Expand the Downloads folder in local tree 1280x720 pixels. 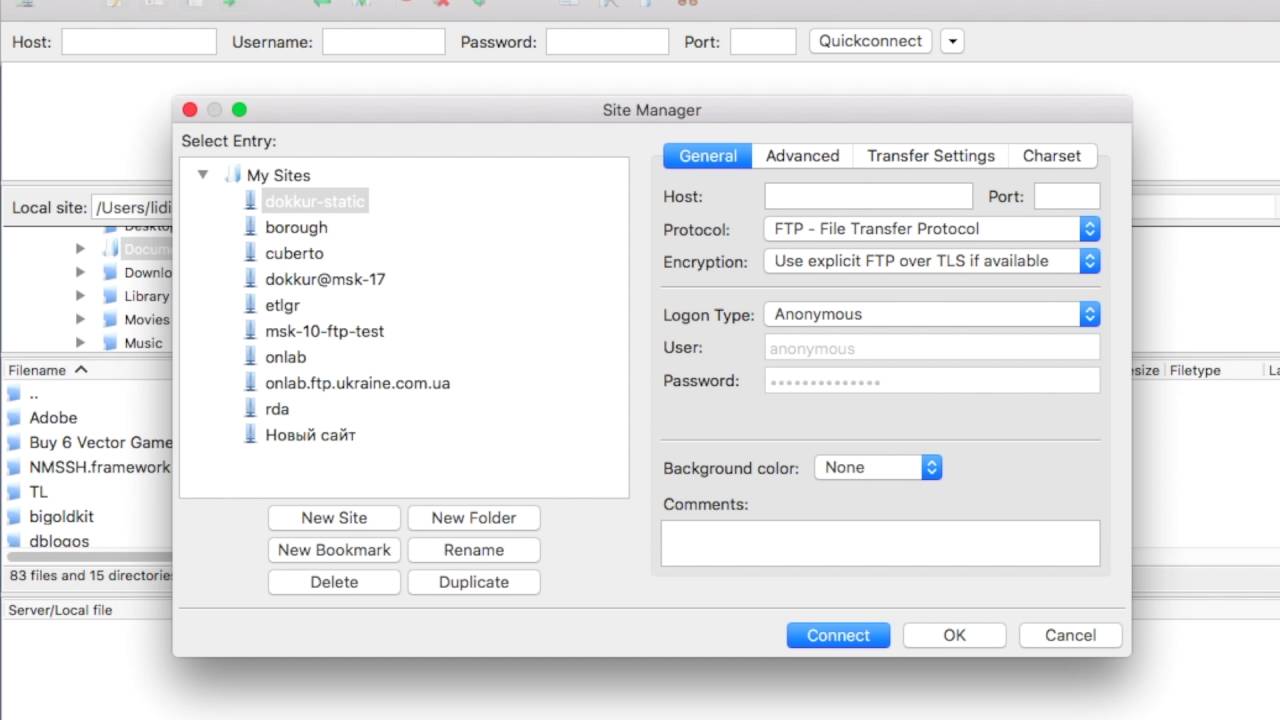(80, 272)
